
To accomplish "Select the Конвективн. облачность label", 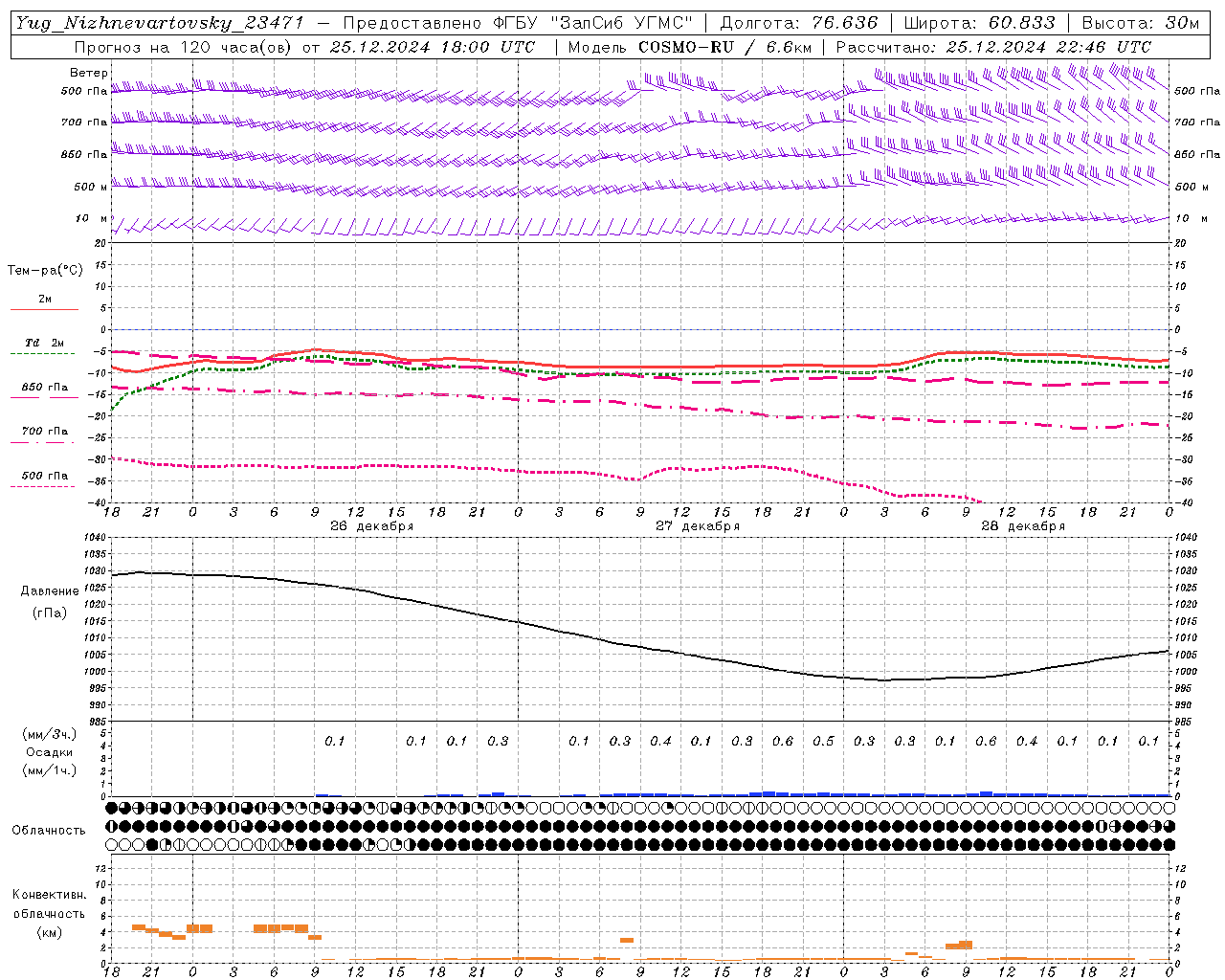I will [x=50, y=904].
